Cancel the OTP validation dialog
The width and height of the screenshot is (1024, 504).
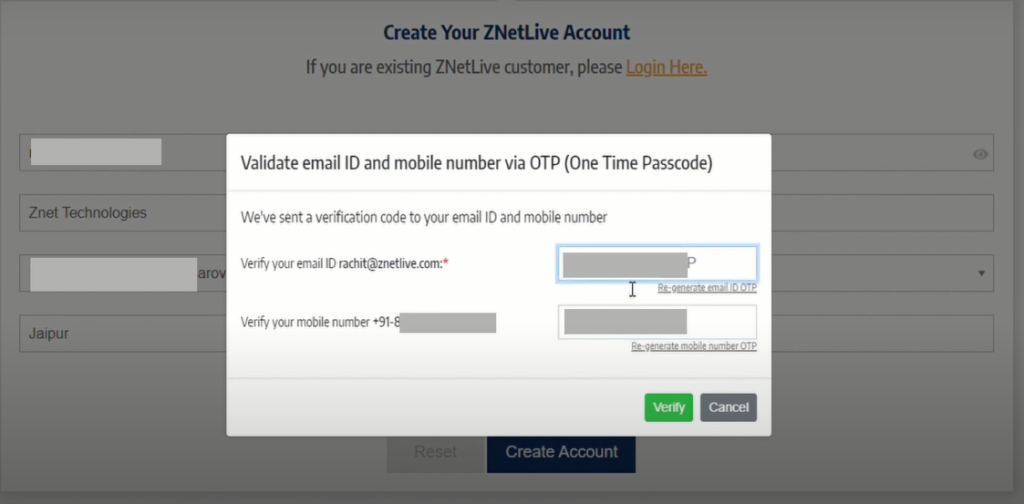click(728, 407)
